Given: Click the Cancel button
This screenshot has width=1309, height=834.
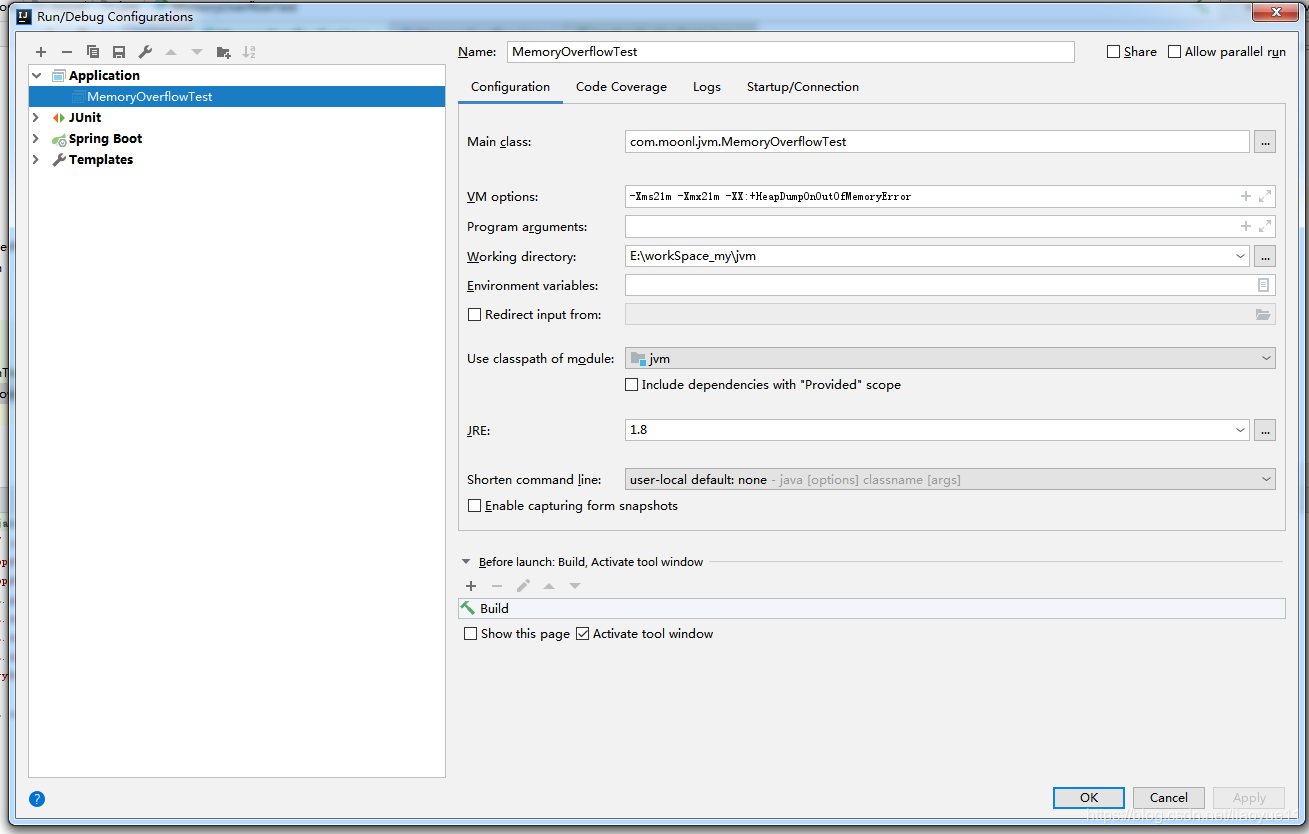Looking at the screenshot, I should coord(1169,797).
